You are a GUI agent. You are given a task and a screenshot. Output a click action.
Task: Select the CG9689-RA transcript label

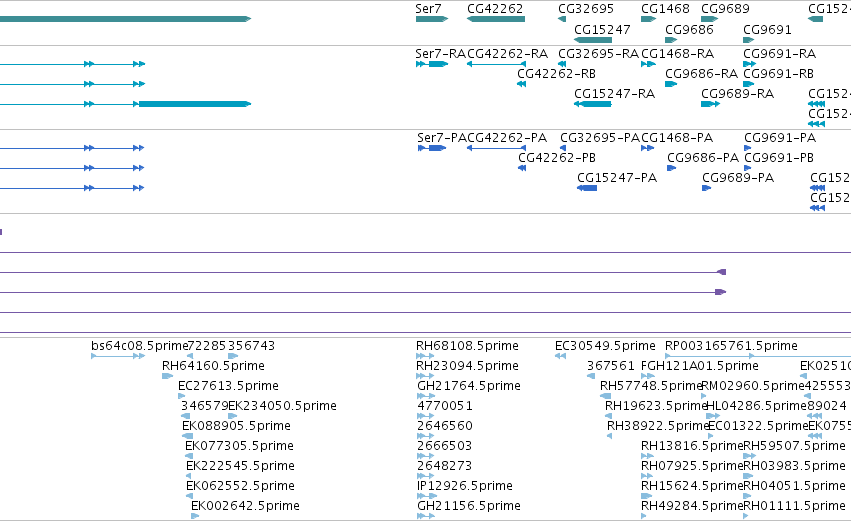tap(737, 94)
